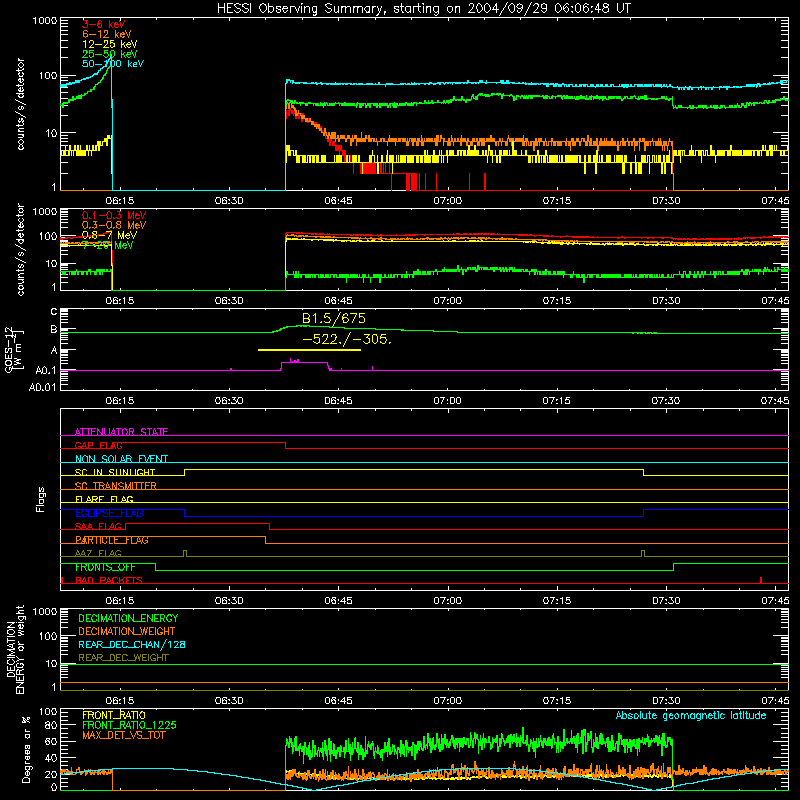Viewport: 800px width, 800px height.
Task: Click the red 0.1-0.3 MeV legend label
Action: (x=114, y=215)
